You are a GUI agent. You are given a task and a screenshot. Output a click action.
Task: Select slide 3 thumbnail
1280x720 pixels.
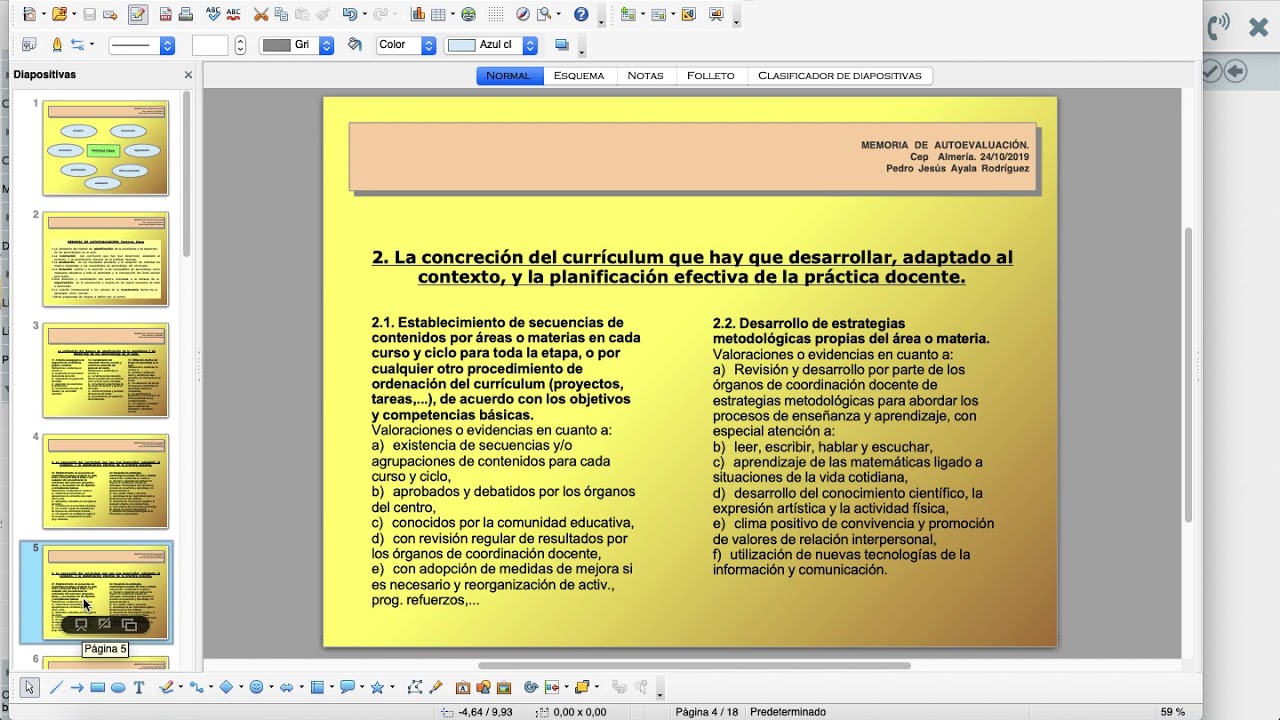(105, 370)
